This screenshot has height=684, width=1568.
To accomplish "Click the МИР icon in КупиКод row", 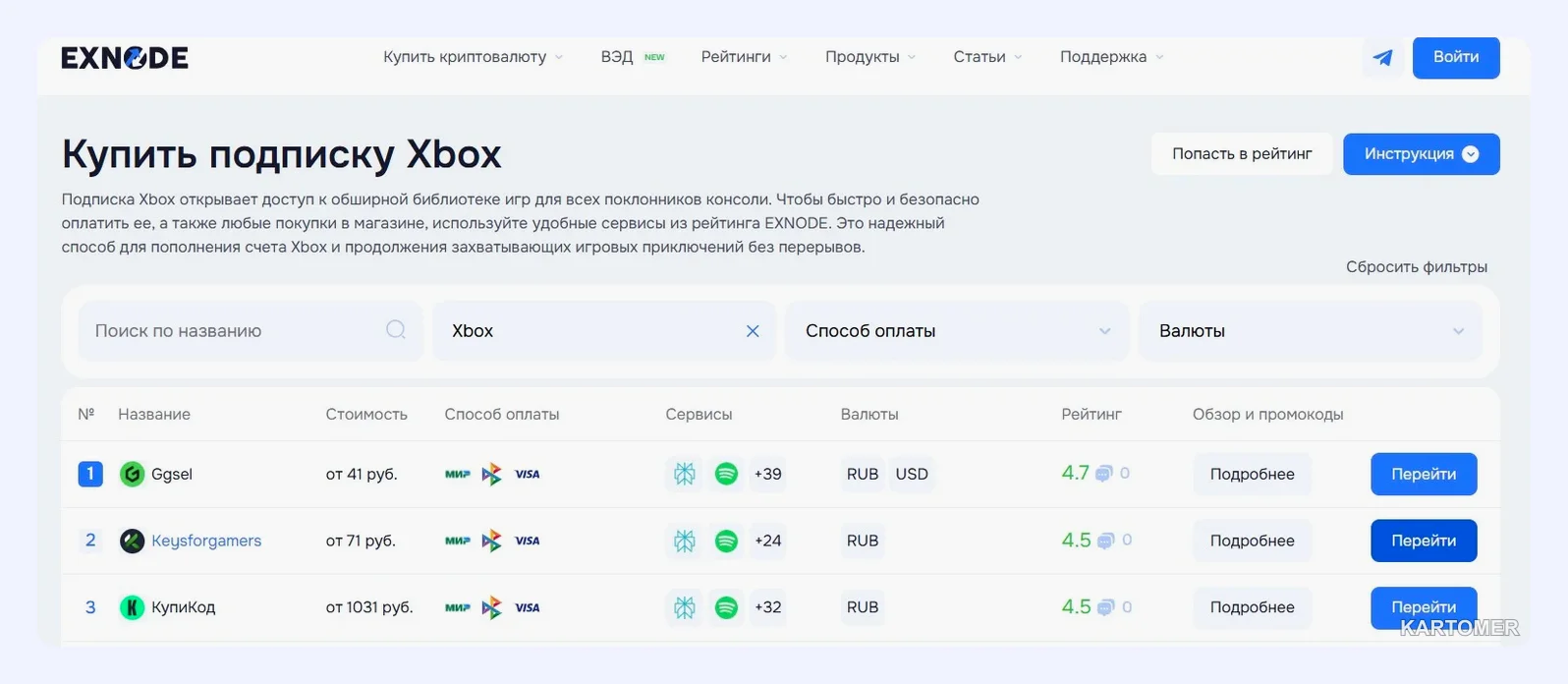I will click(x=457, y=607).
